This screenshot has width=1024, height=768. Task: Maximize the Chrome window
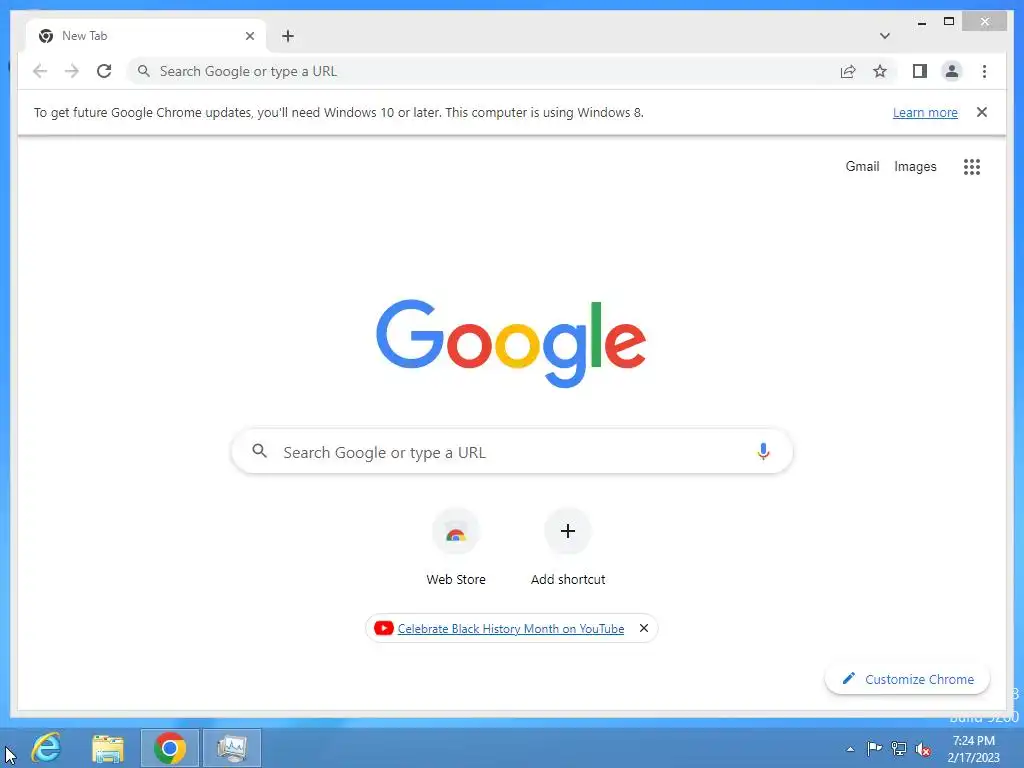click(x=949, y=22)
